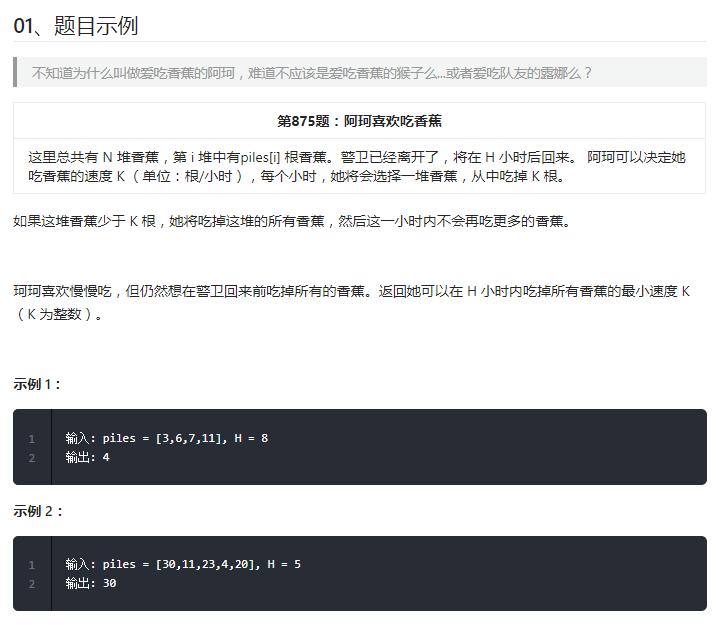Screen dimensions: 716x625
Task: Click the line "输入: piles = [3,6,7,11], H = 8"
Action: click(x=167, y=438)
